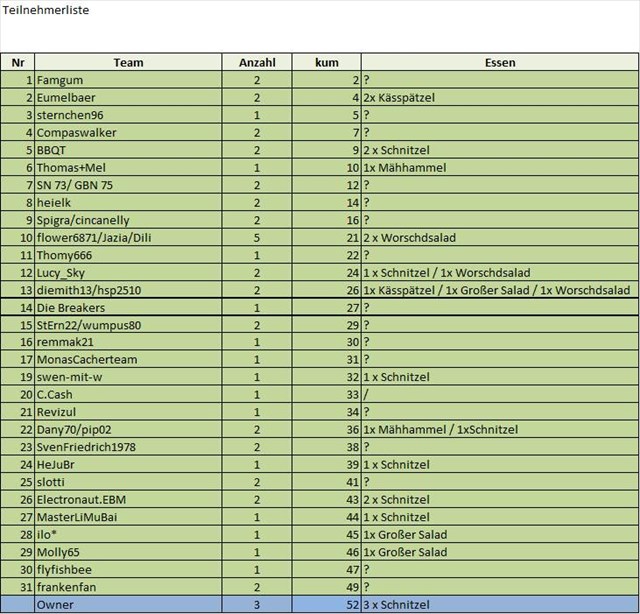Click the 'swen-mit-w' team cell
The width and height of the screenshot is (640, 614).
pyautogui.click(x=128, y=377)
